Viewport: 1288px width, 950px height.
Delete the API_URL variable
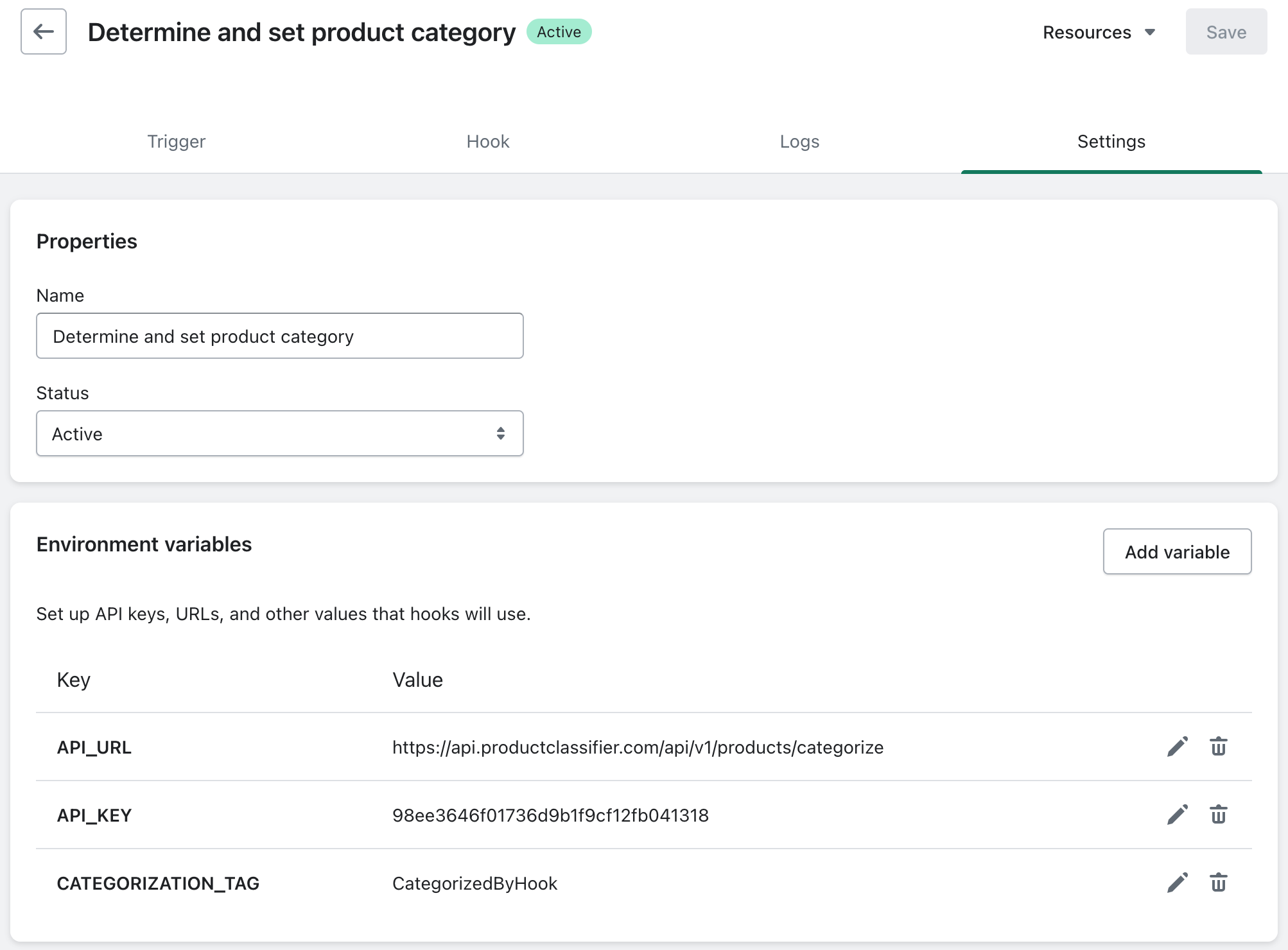click(x=1218, y=747)
